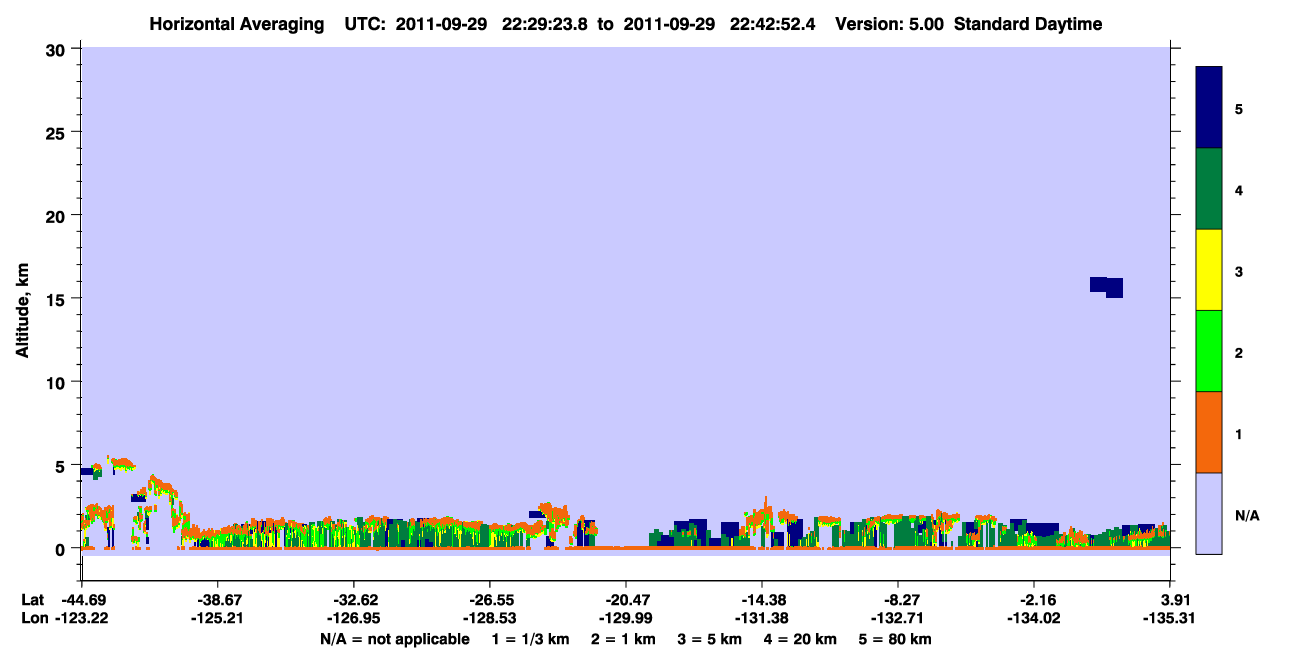Click the 'Lon' axis label

click(x=33, y=618)
